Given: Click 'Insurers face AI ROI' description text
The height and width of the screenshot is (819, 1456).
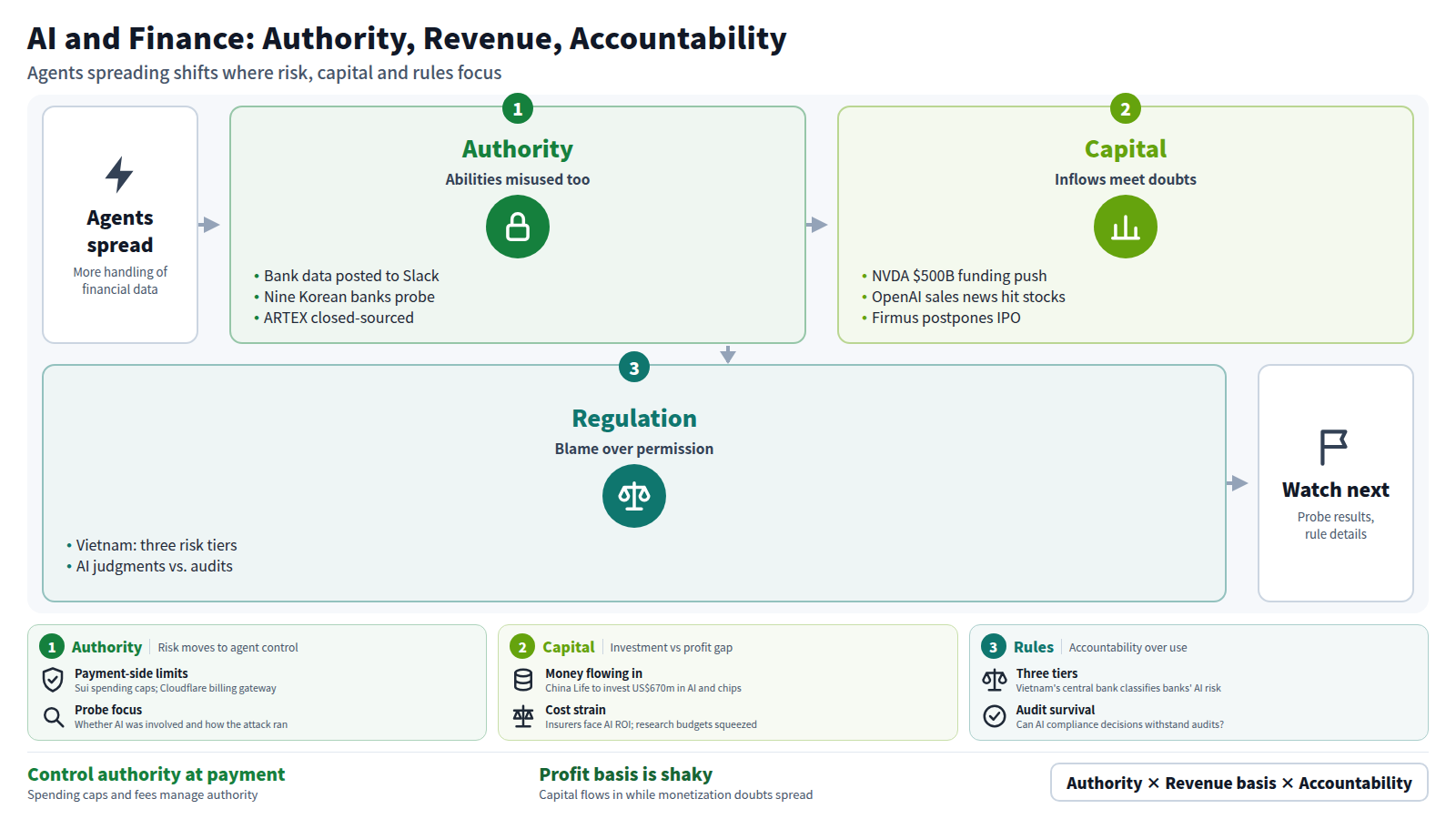Looking at the screenshot, I should tap(651, 725).
